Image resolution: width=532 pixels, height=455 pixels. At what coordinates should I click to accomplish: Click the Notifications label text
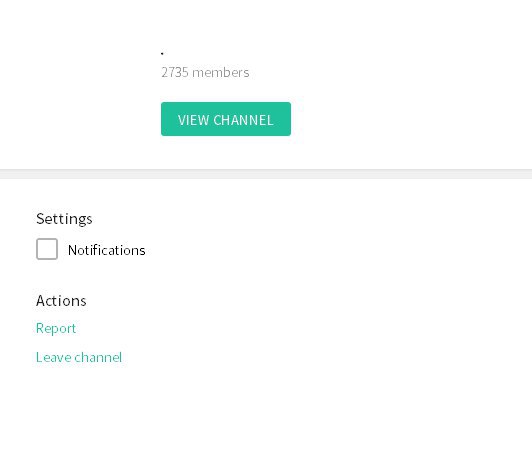(x=106, y=250)
